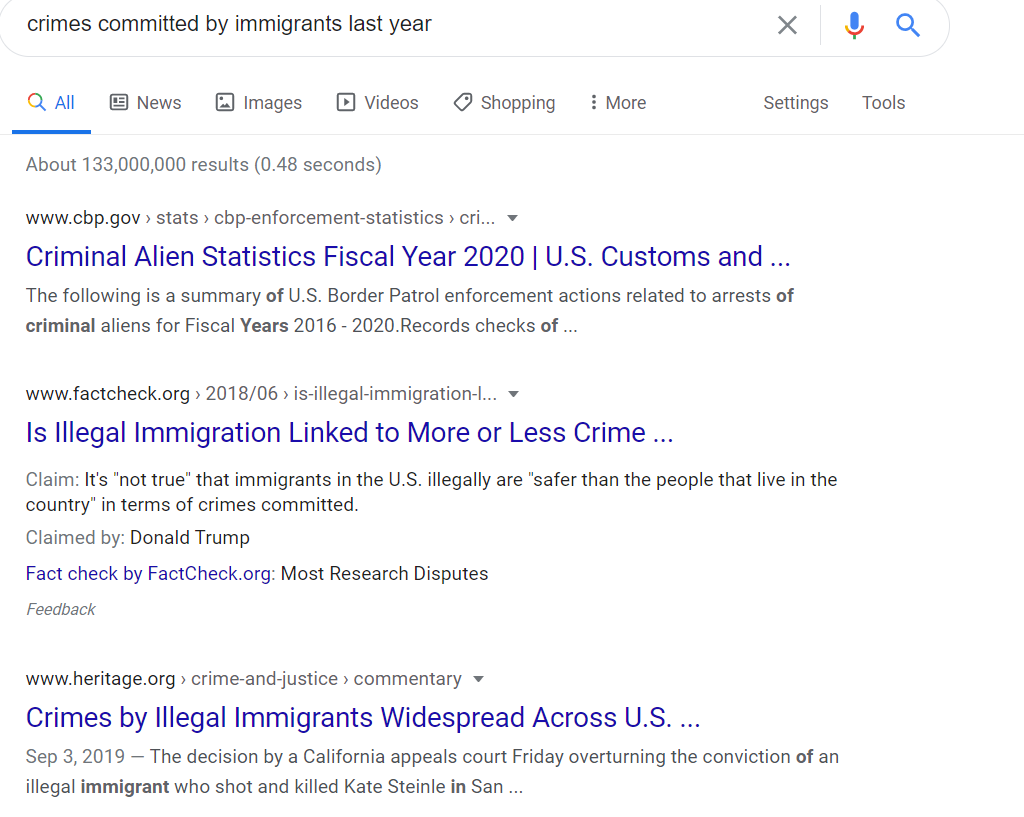The image size is (1024, 817).
Task: Clear the search query with X icon
Action: (x=787, y=25)
